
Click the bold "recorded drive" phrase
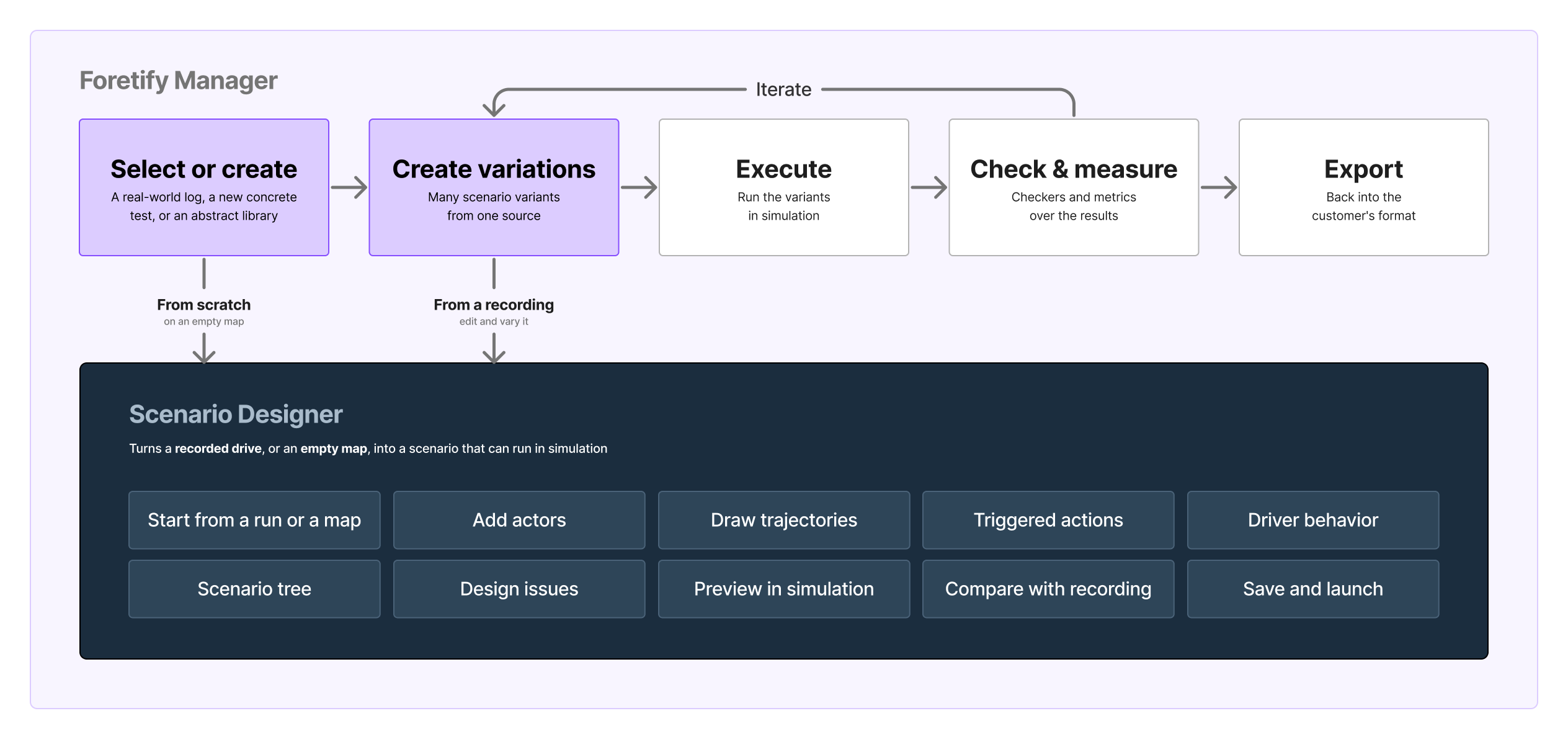click(x=218, y=449)
